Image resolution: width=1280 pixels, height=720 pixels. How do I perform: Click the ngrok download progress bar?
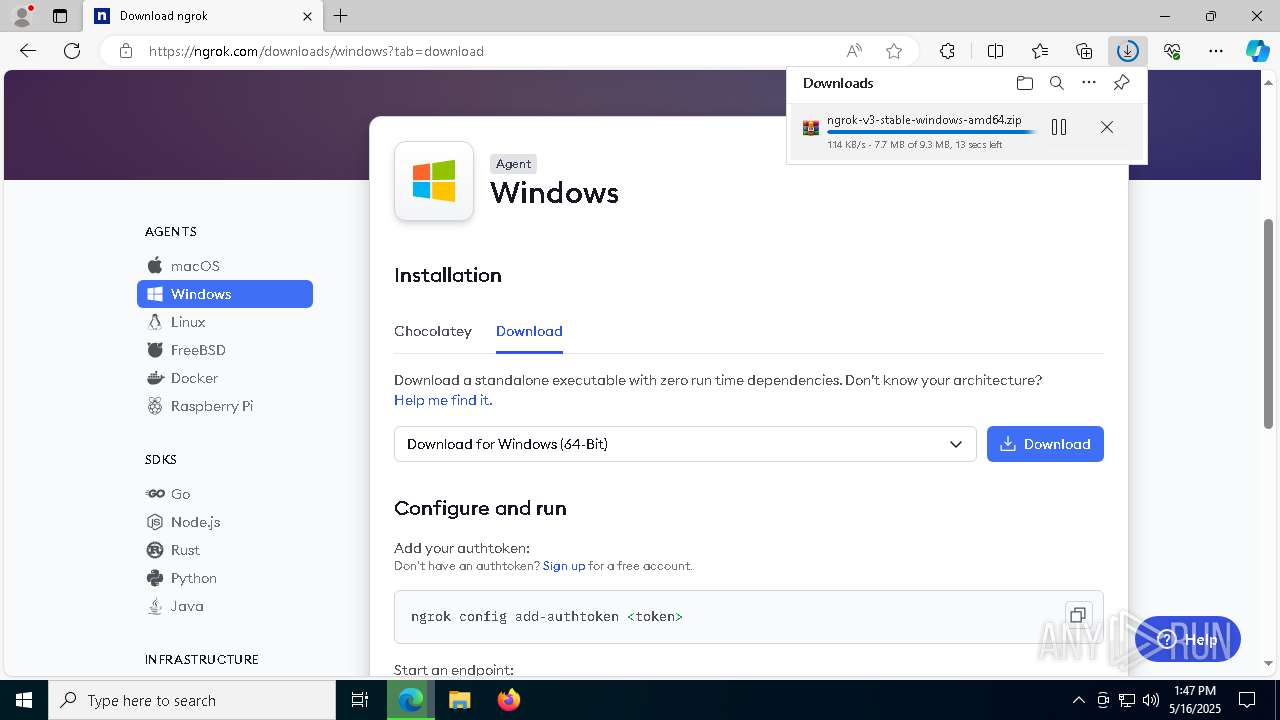tap(930, 132)
